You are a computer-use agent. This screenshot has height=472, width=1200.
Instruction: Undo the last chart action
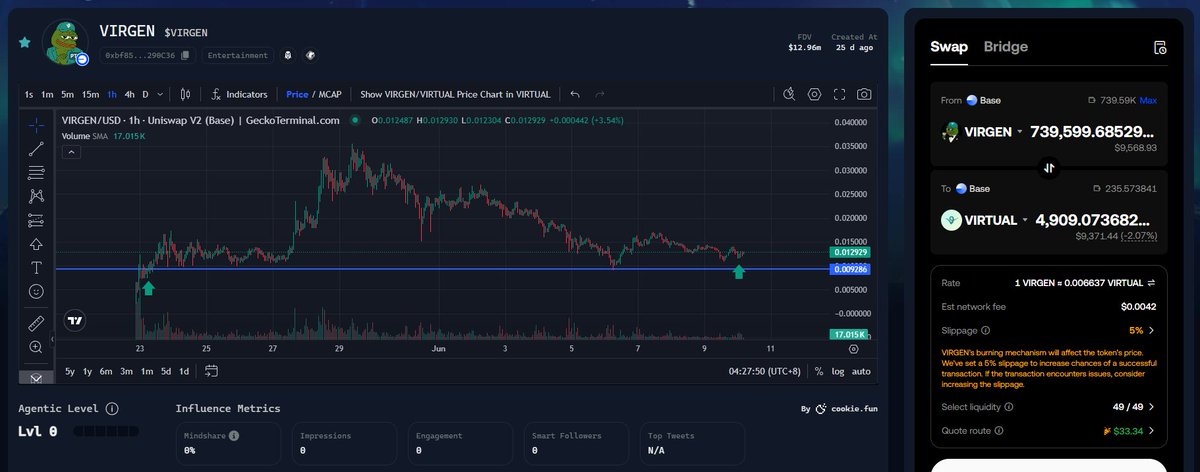point(575,94)
